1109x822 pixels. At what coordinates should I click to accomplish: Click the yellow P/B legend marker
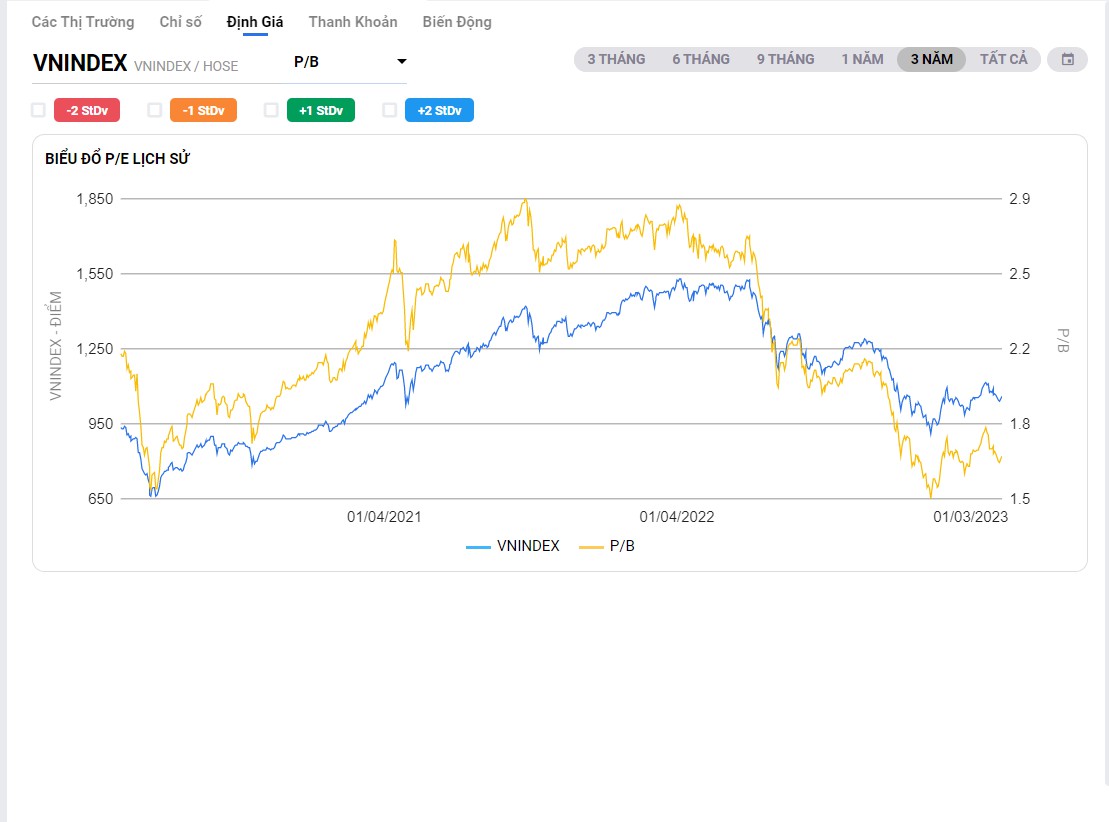click(591, 546)
